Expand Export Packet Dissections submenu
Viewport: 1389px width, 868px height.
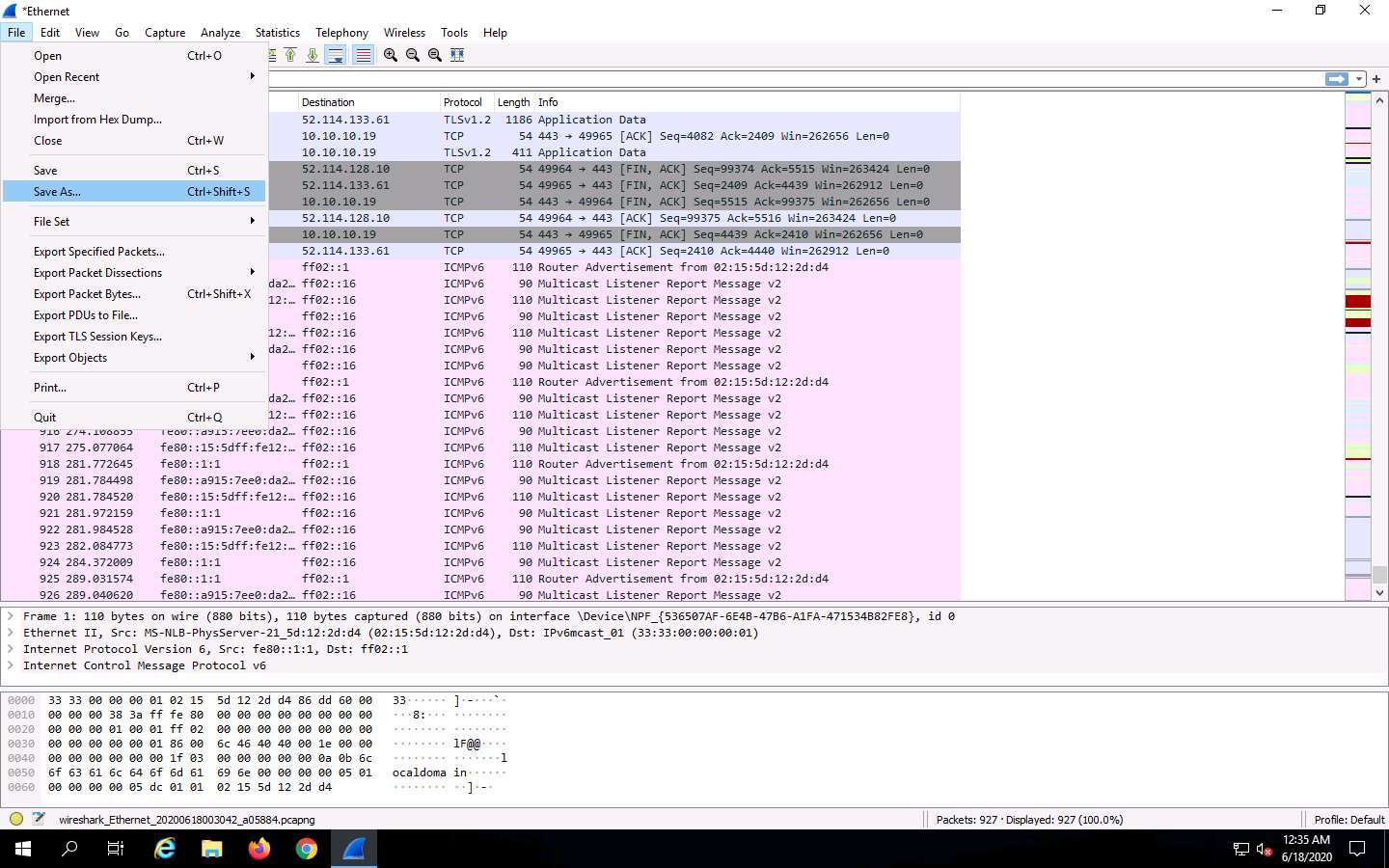coord(135,273)
